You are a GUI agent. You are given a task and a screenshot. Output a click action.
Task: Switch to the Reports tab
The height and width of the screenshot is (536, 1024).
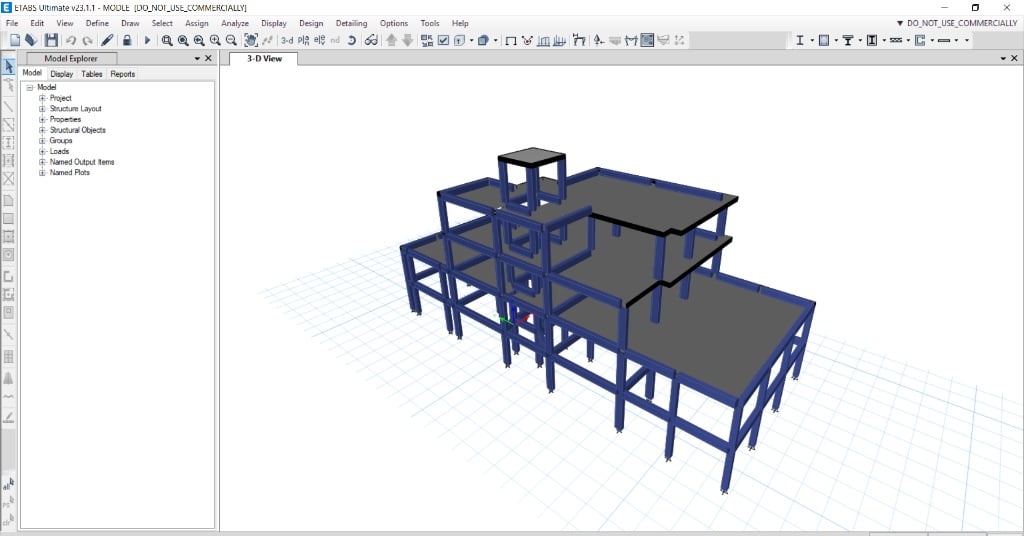click(x=123, y=74)
